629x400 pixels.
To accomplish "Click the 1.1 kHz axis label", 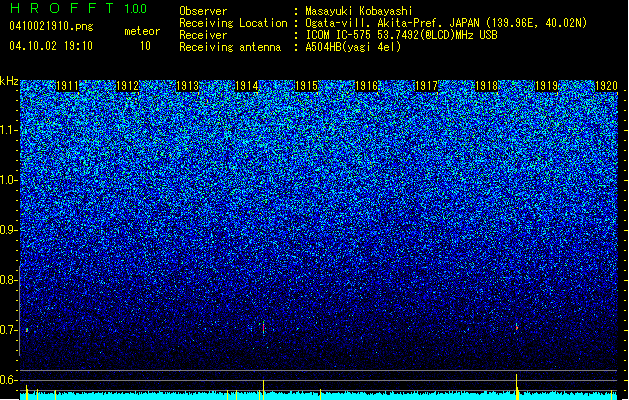I will coord(9,130).
